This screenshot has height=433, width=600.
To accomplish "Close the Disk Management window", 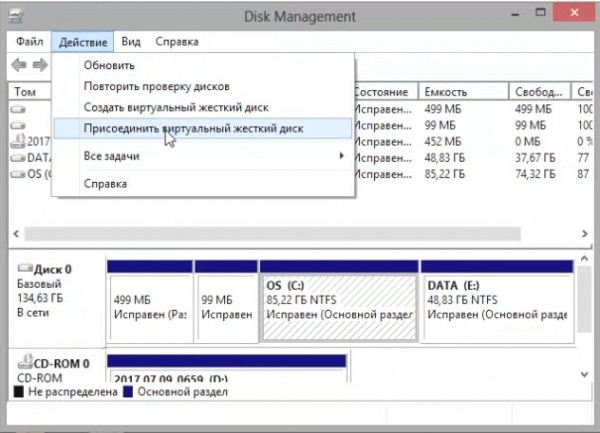I will tap(574, 13).
